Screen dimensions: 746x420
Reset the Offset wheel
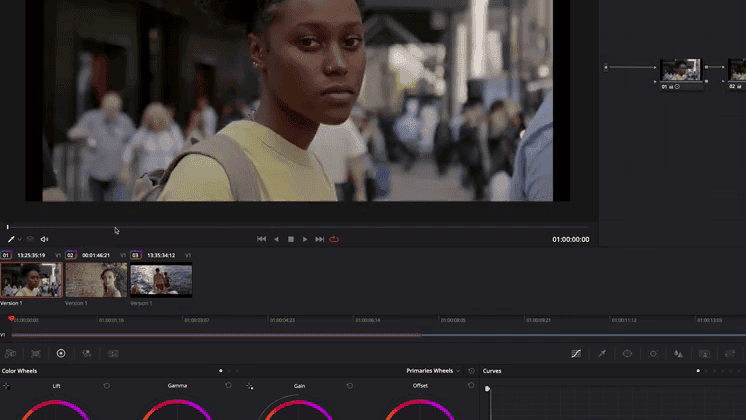tap(471, 386)
